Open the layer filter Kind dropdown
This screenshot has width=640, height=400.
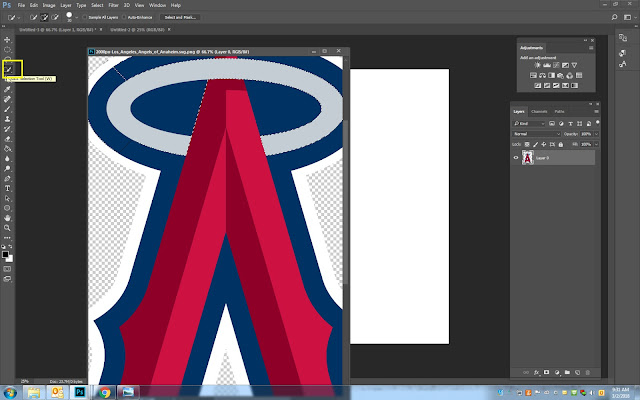[x=529, y=124]
